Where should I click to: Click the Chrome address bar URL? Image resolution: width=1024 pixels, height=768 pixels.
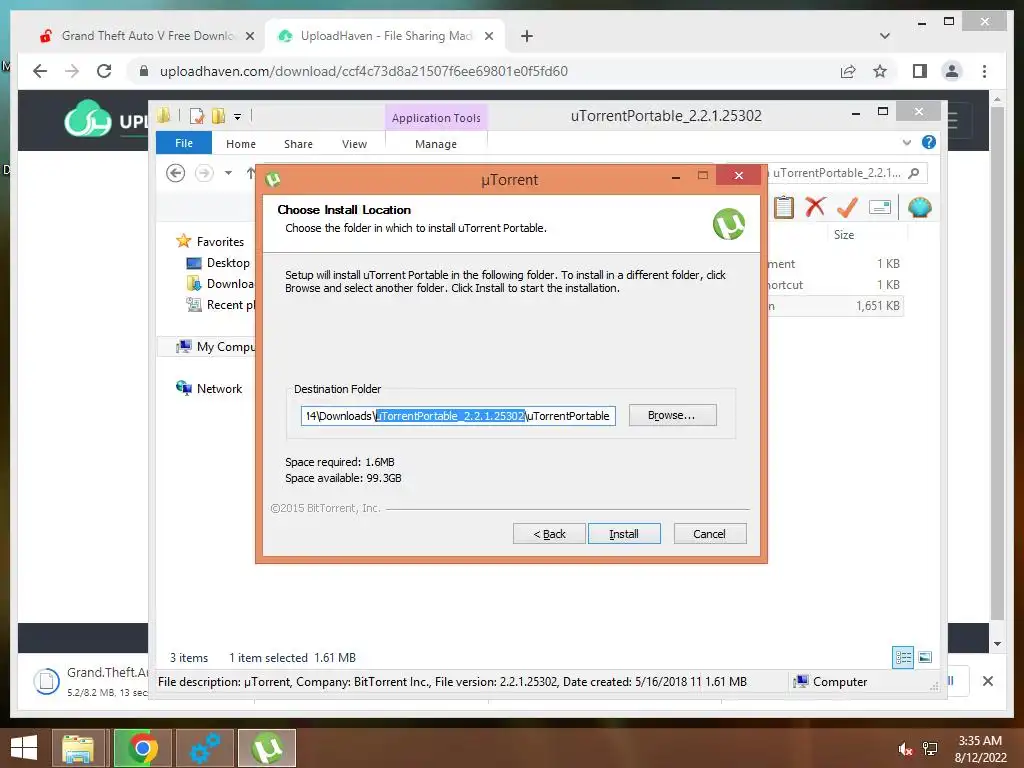(363, 71)
